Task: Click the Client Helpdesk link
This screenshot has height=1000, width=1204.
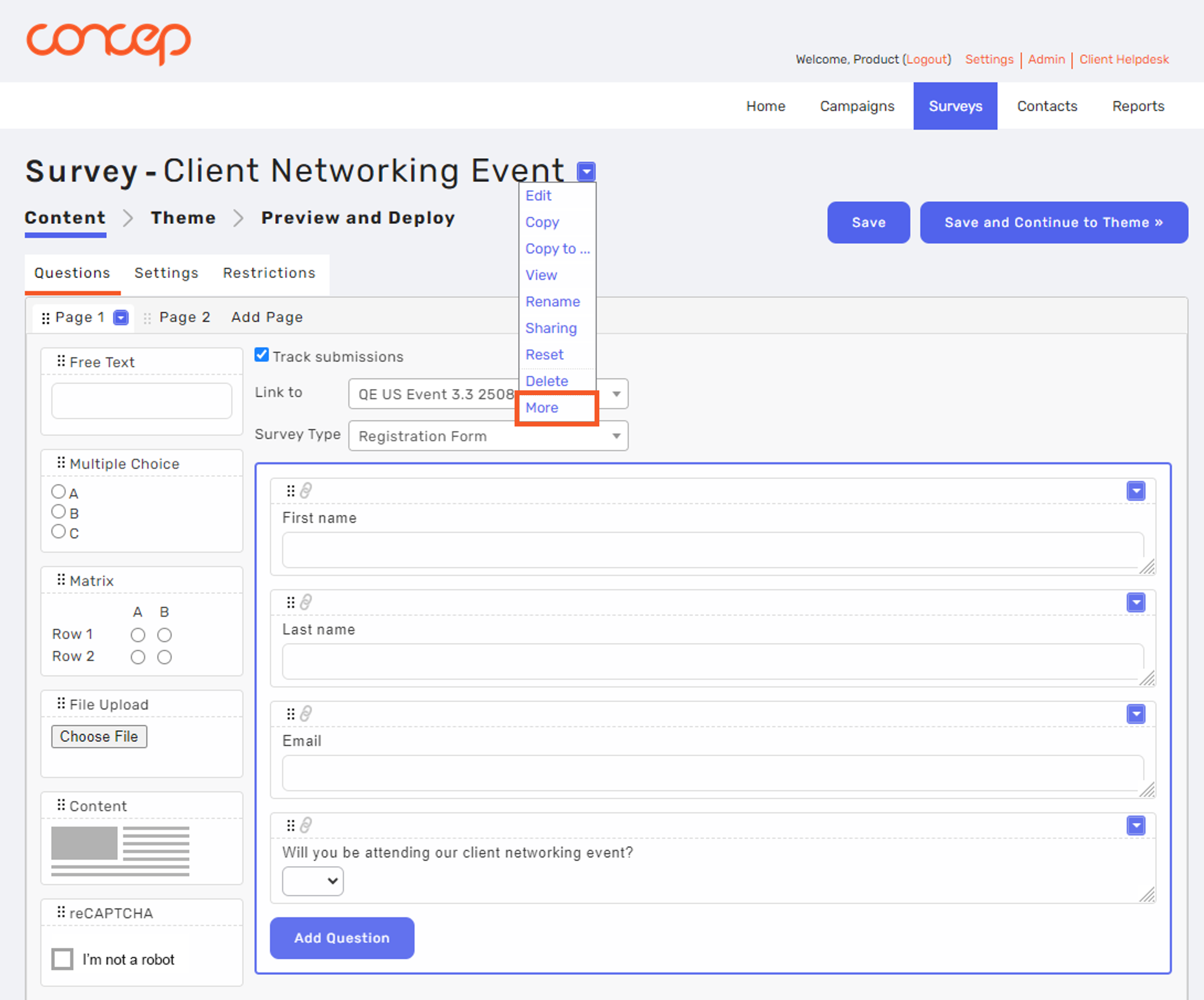Action: coord(1124,60)
